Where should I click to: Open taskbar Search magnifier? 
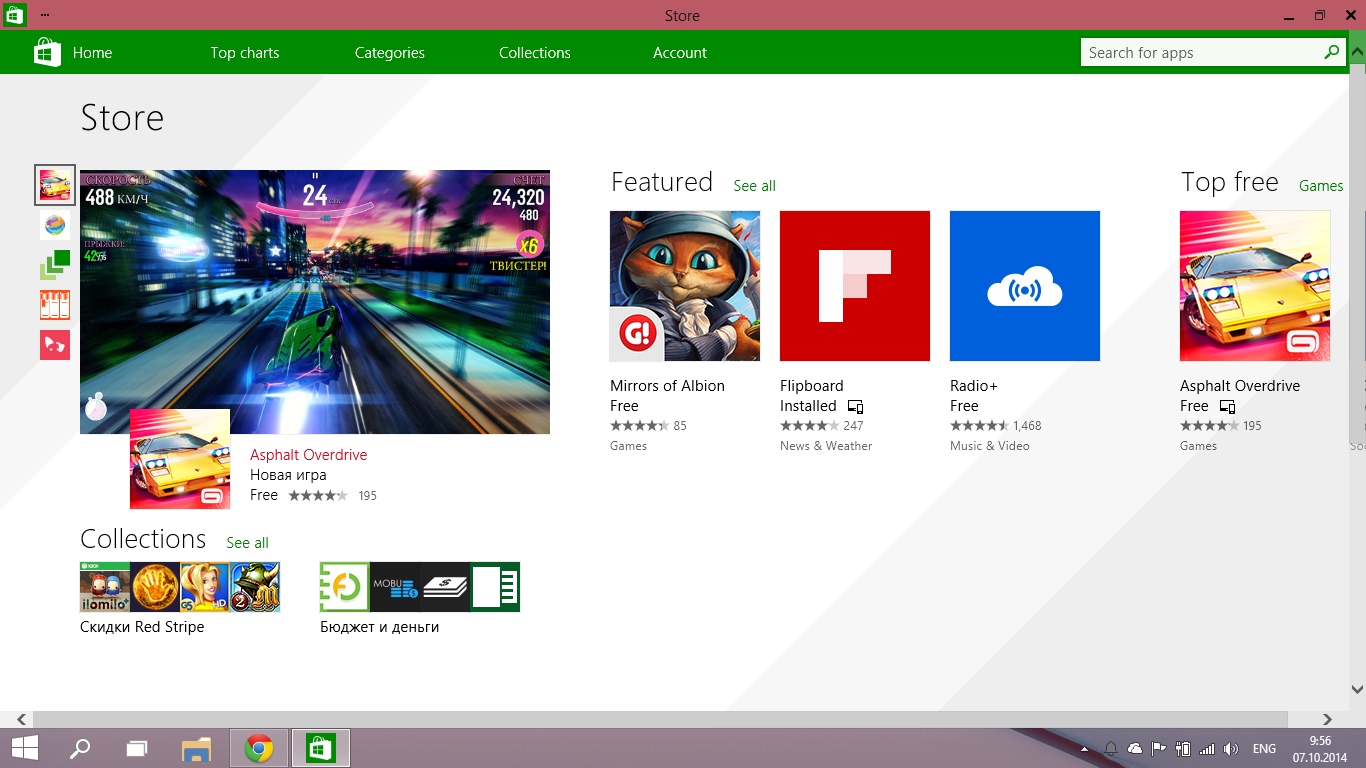point(79,748)
